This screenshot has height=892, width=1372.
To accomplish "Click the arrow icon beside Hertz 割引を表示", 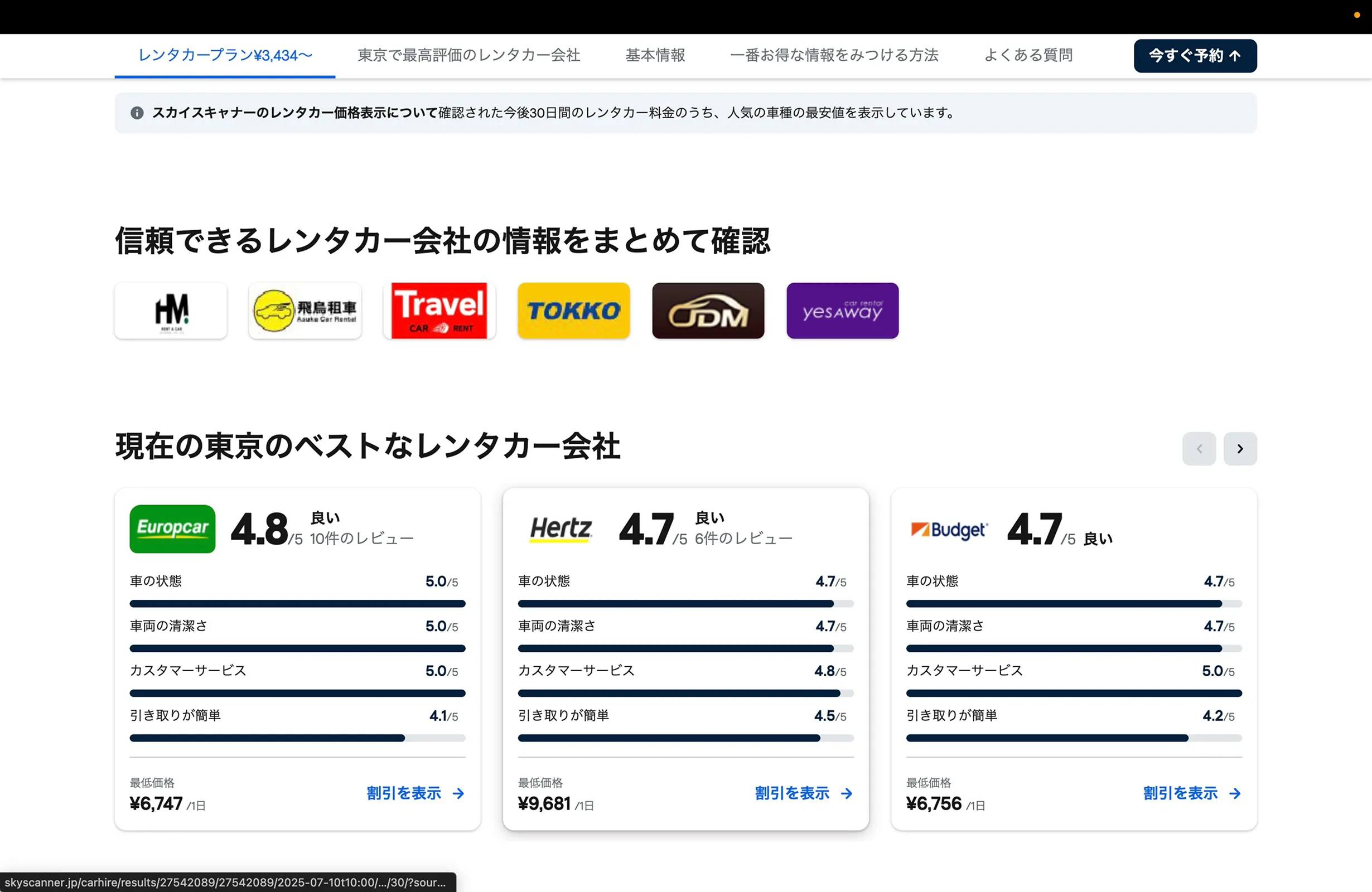I will click(x=846, y=793).
